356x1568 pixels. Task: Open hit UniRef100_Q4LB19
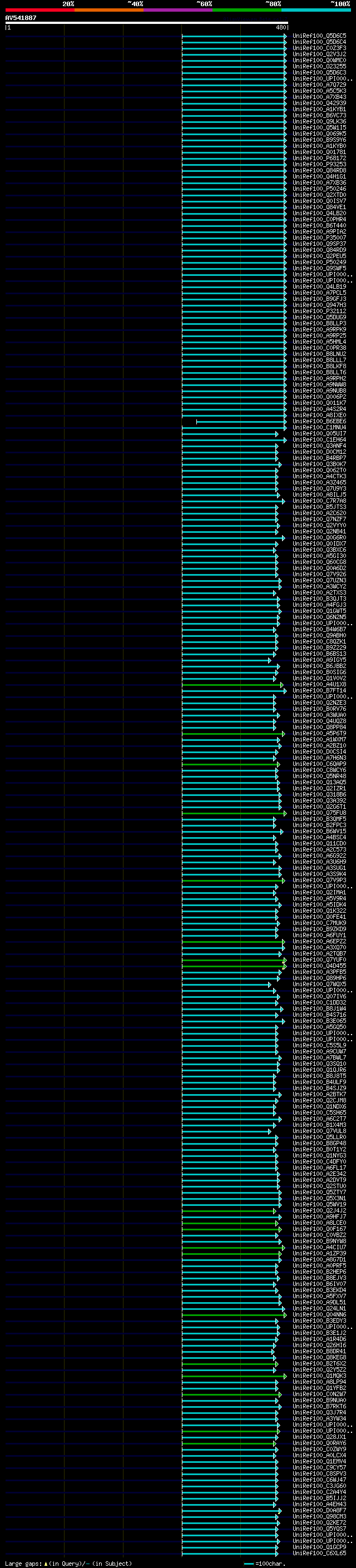click(319, 286)
